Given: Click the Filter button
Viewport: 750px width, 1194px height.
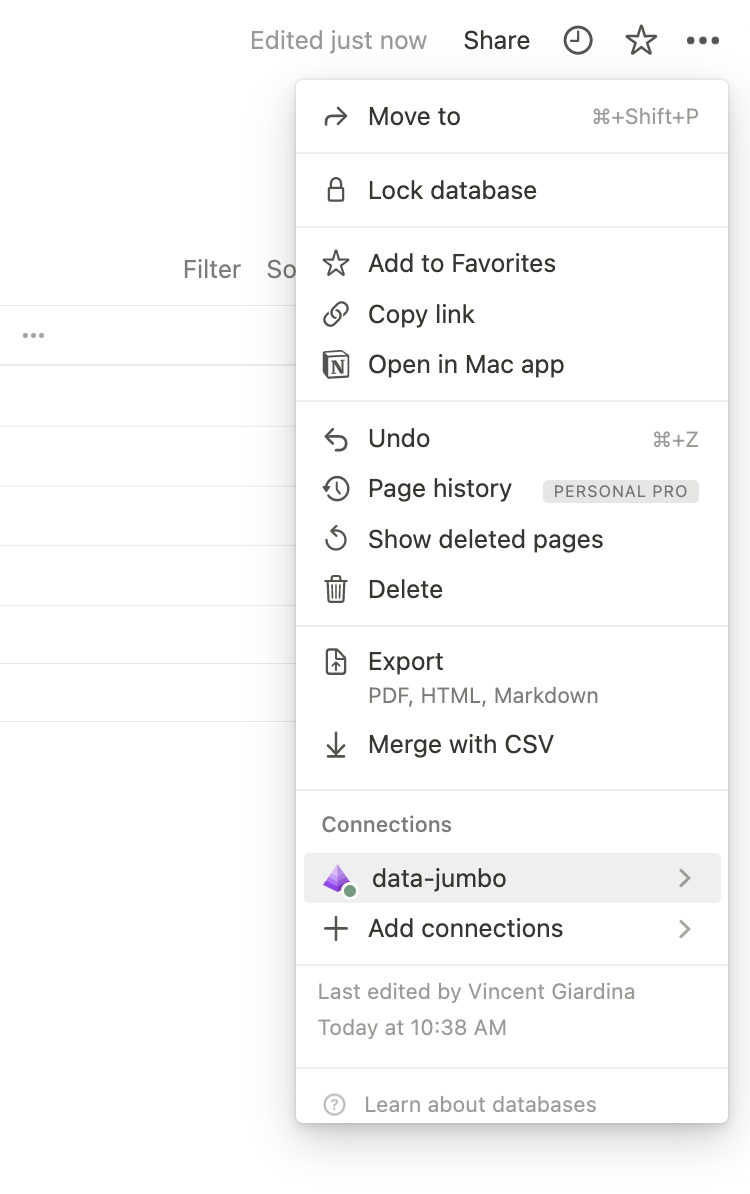Looking at the screenshot, I should click(211, 269).
